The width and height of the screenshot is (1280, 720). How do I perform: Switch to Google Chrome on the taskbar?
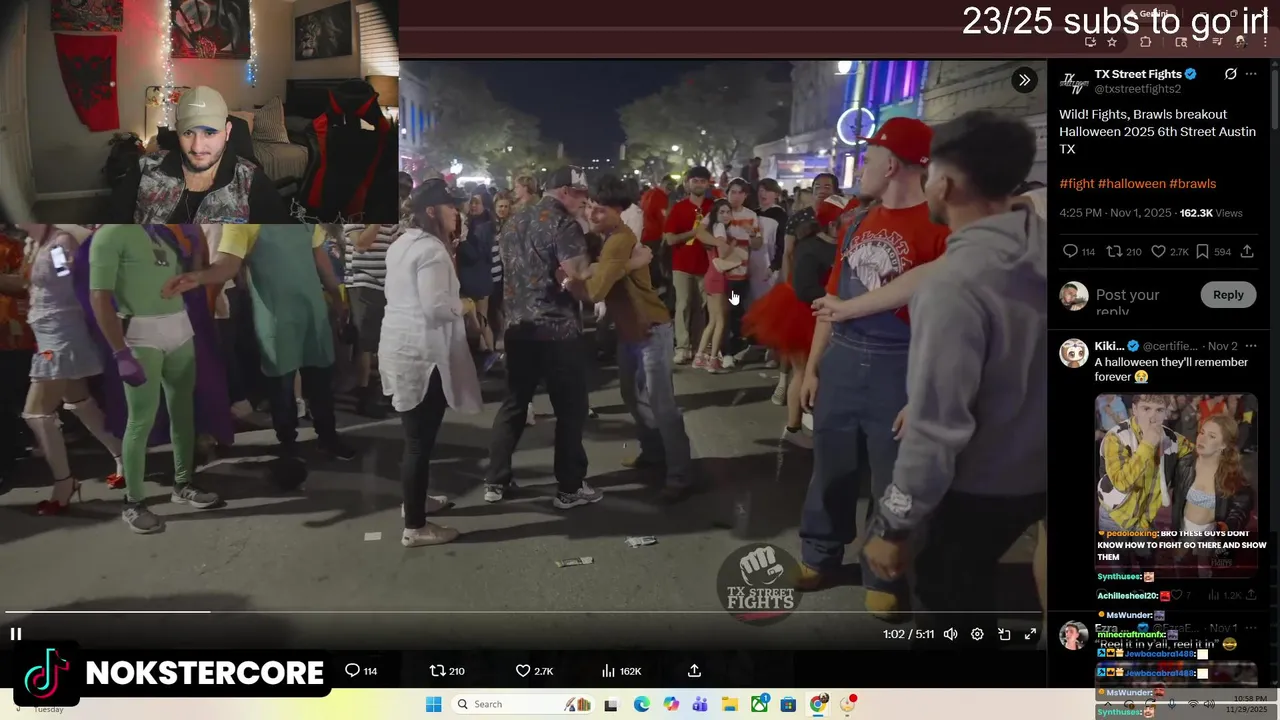(818, 704)
